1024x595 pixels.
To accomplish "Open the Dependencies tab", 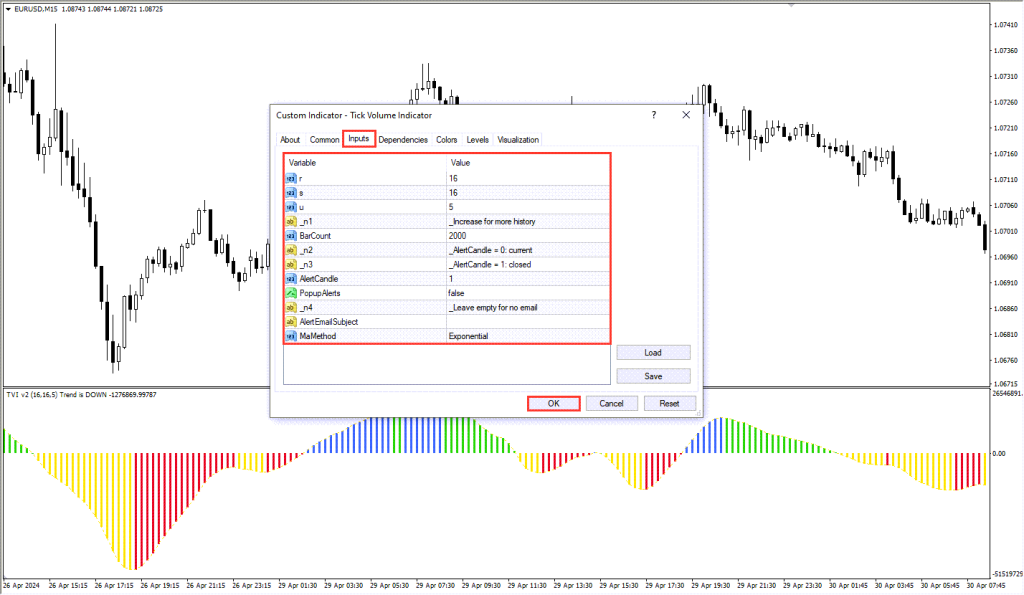I will click(x=403, y=140).
